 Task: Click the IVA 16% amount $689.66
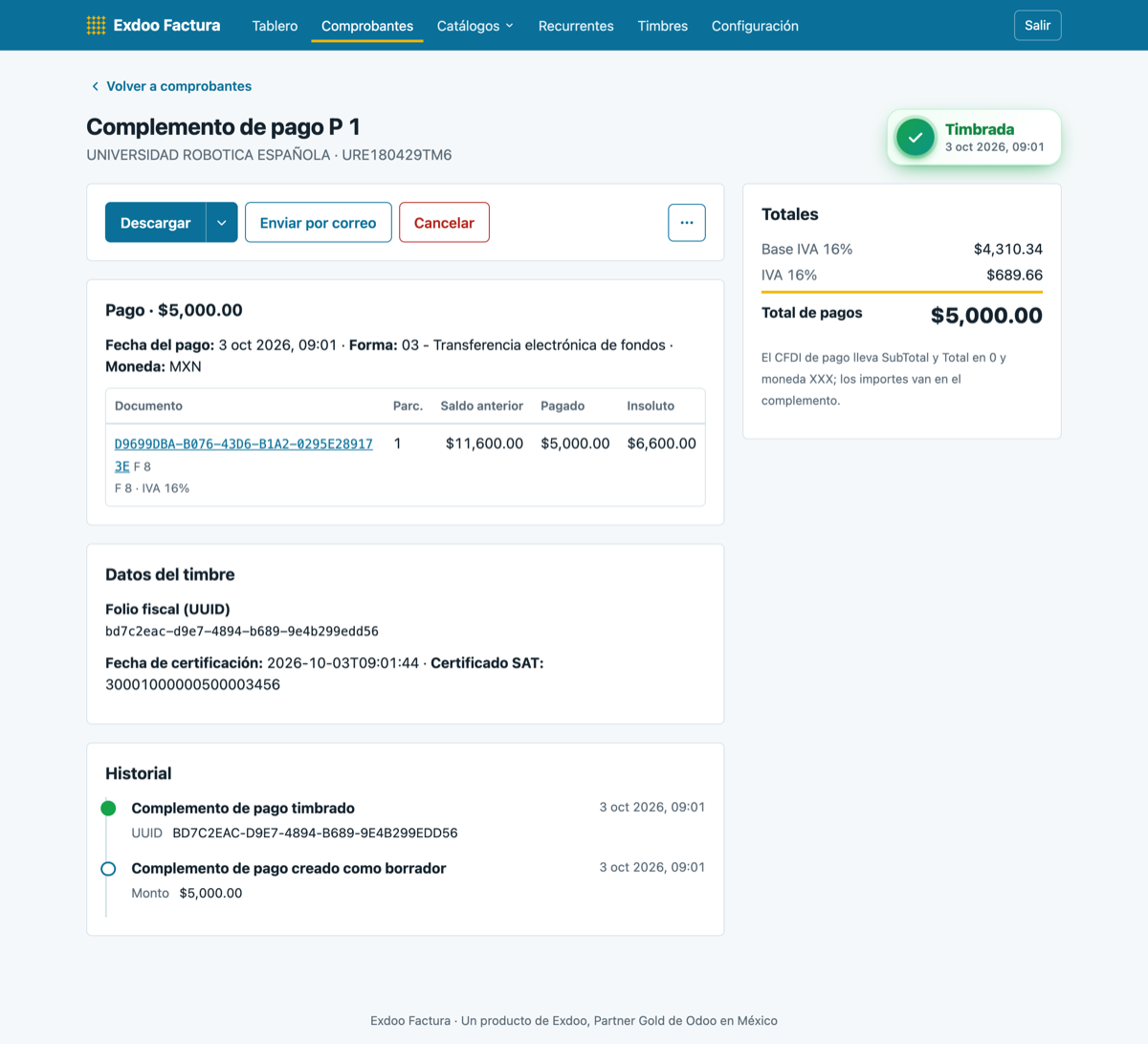pyautogui.click(x=1015, y=276)
